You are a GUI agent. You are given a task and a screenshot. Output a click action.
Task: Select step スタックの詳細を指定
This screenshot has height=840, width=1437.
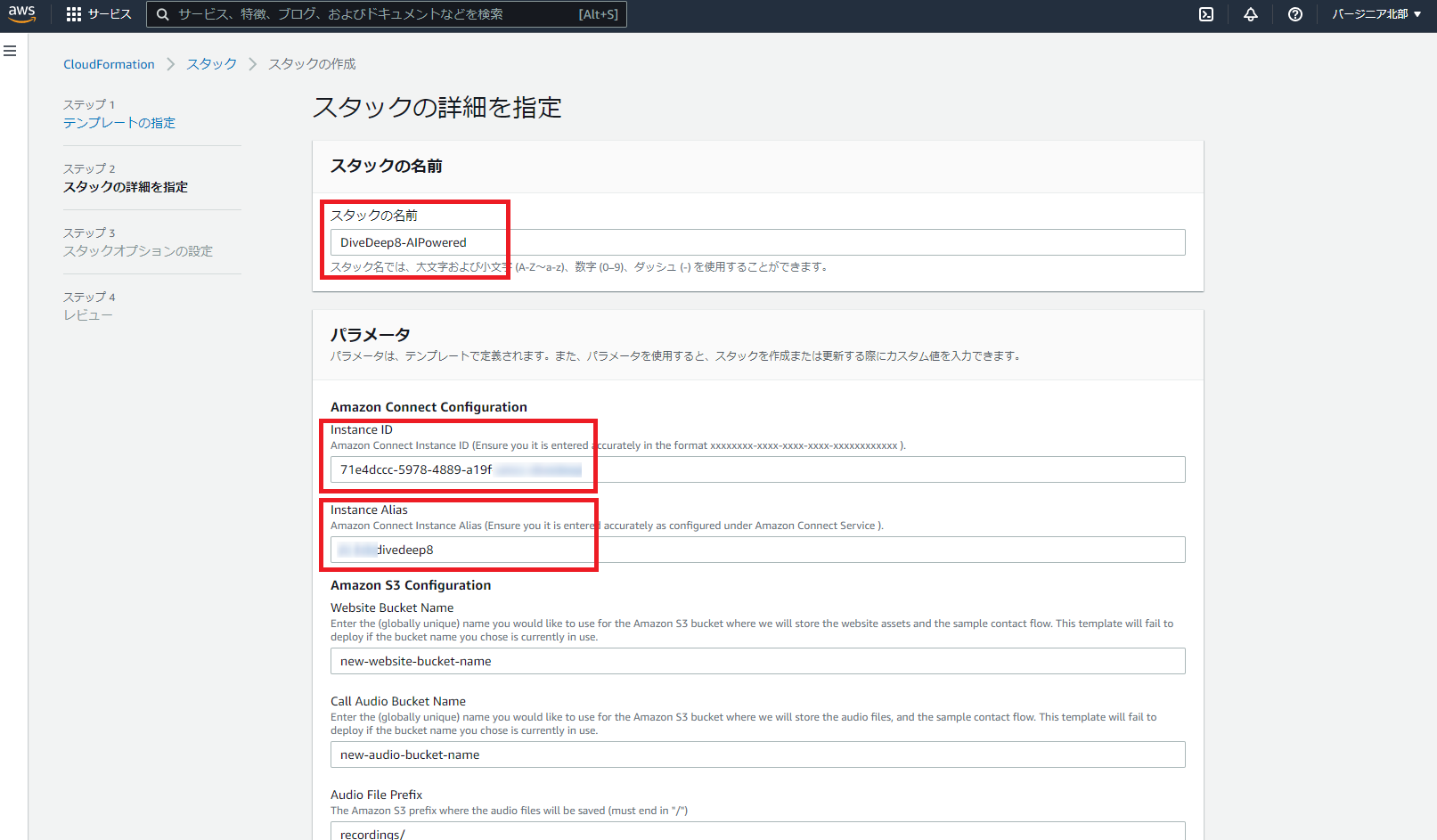(126, 187)
